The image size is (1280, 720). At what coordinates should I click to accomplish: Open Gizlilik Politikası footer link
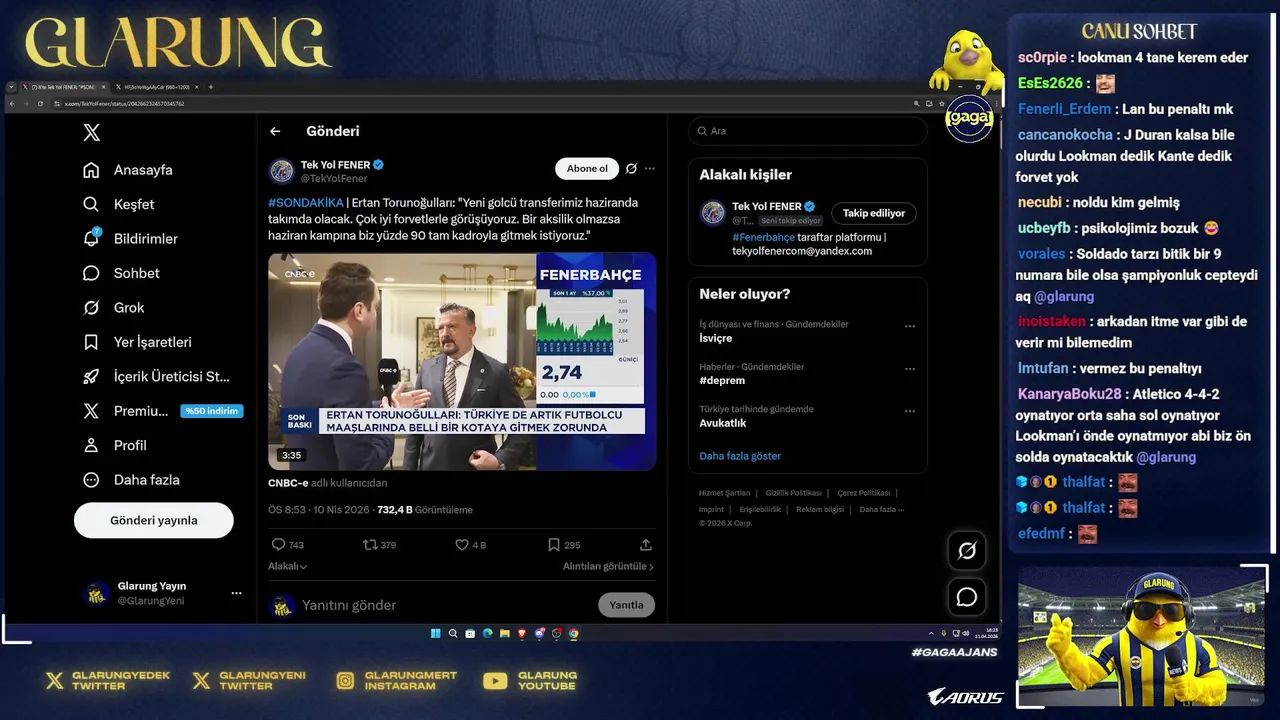coord(794,493)
